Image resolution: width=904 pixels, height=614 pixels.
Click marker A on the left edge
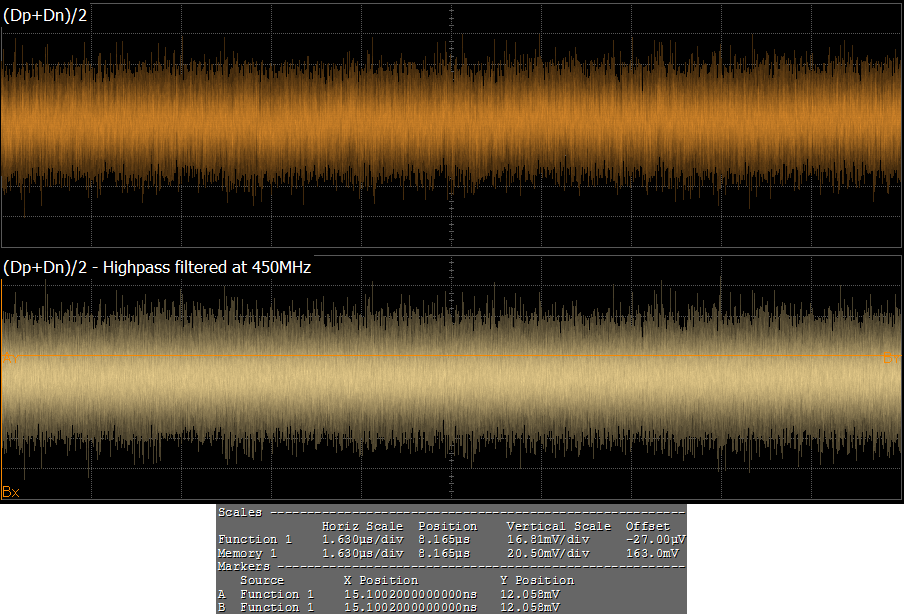[7, 358]
